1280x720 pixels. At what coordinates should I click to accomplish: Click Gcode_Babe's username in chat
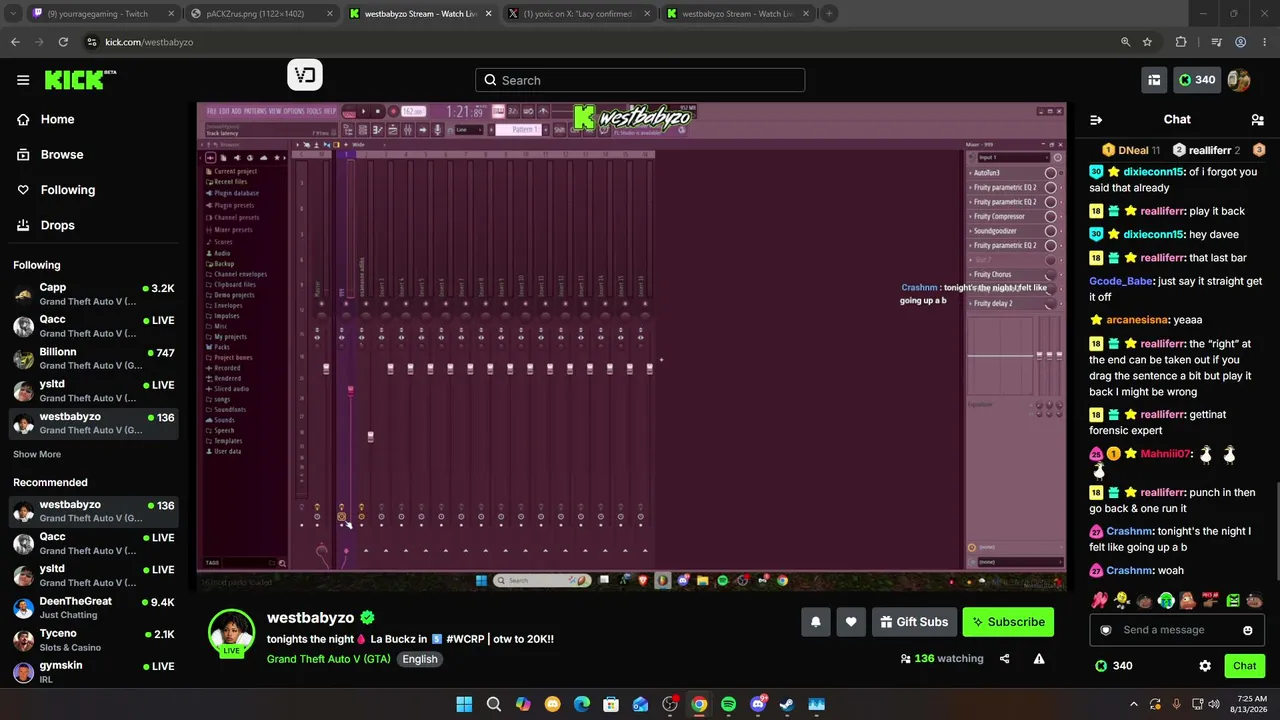tap(1121, 281)
